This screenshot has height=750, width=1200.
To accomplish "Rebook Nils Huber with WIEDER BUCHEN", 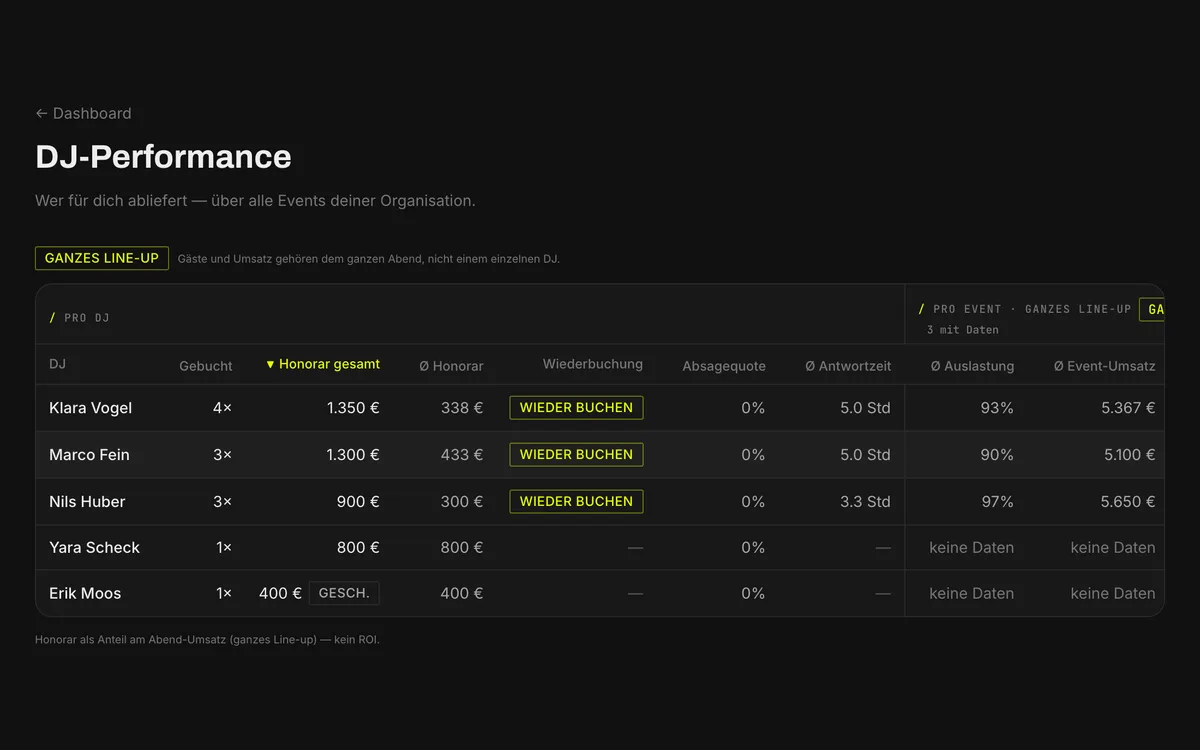I will (576, 501).
